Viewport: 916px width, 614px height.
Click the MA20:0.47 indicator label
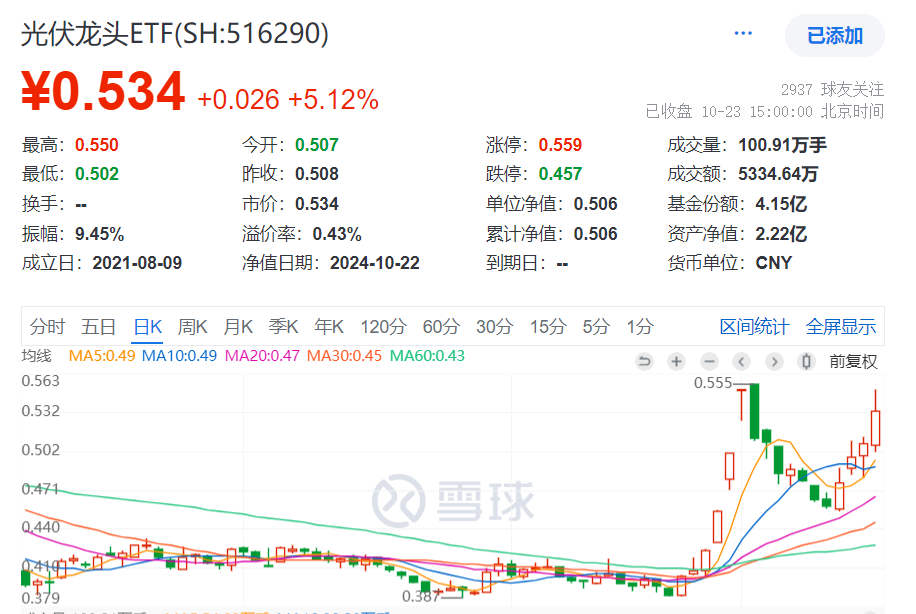click(262, 356)
